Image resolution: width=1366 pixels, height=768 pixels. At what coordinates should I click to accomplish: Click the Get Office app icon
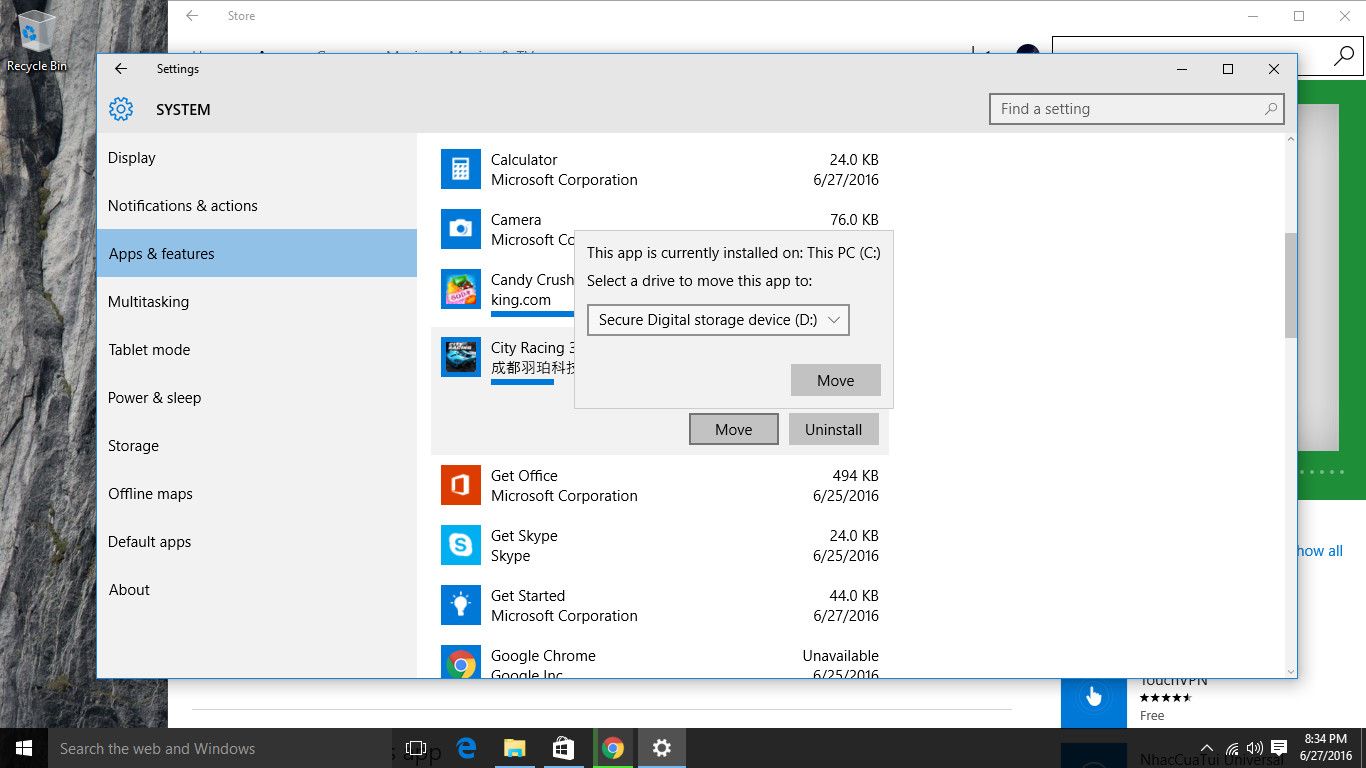tap(461, 485)
